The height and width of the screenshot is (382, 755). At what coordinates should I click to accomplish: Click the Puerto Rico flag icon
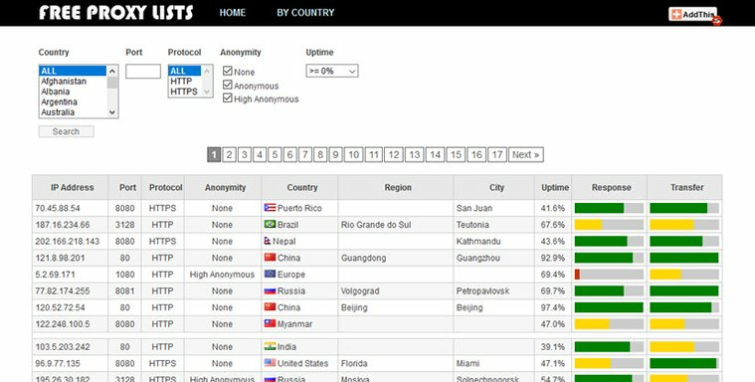coord(270,208)
